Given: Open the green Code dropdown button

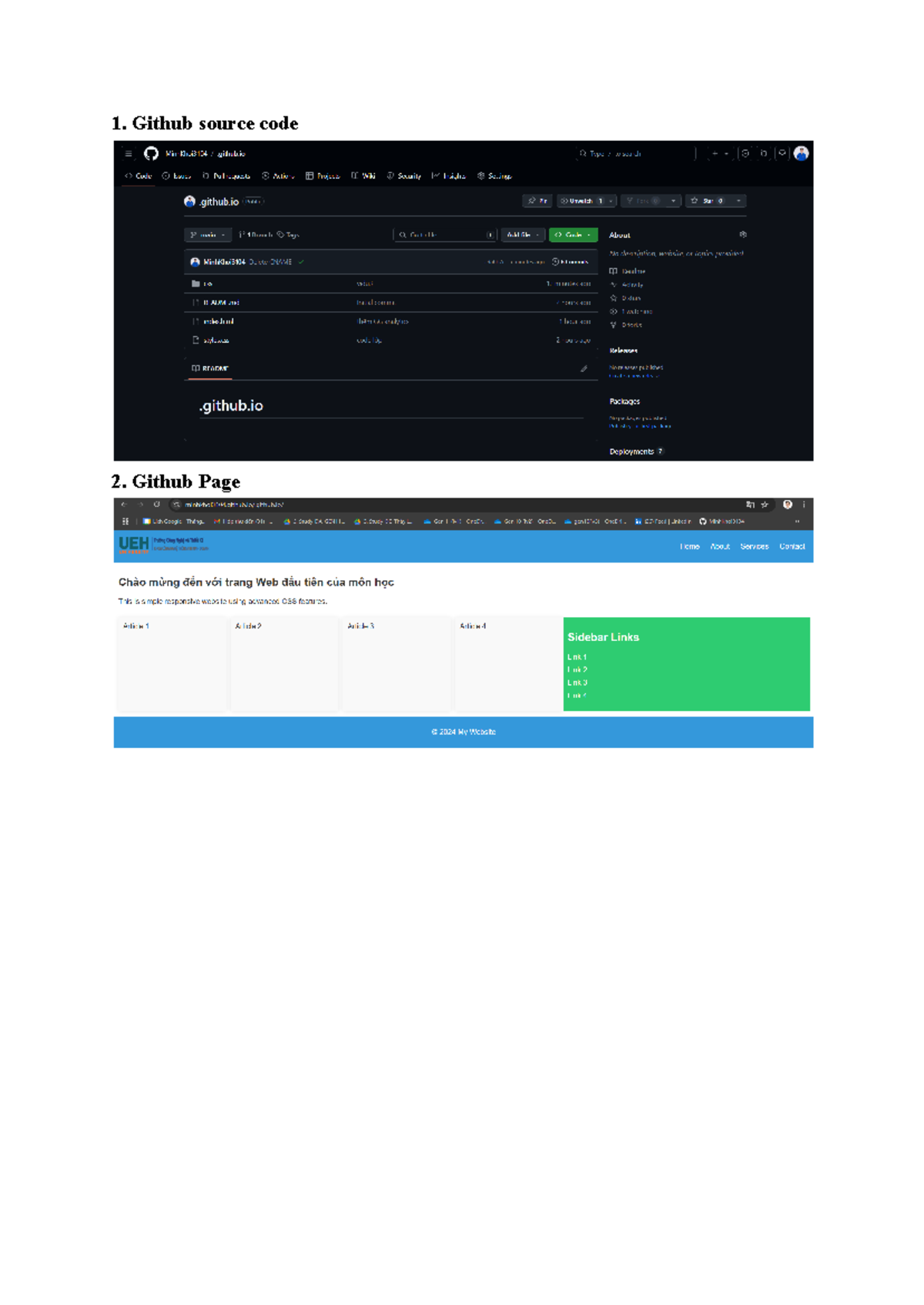Looking at the screenshot, I should 574,235.
